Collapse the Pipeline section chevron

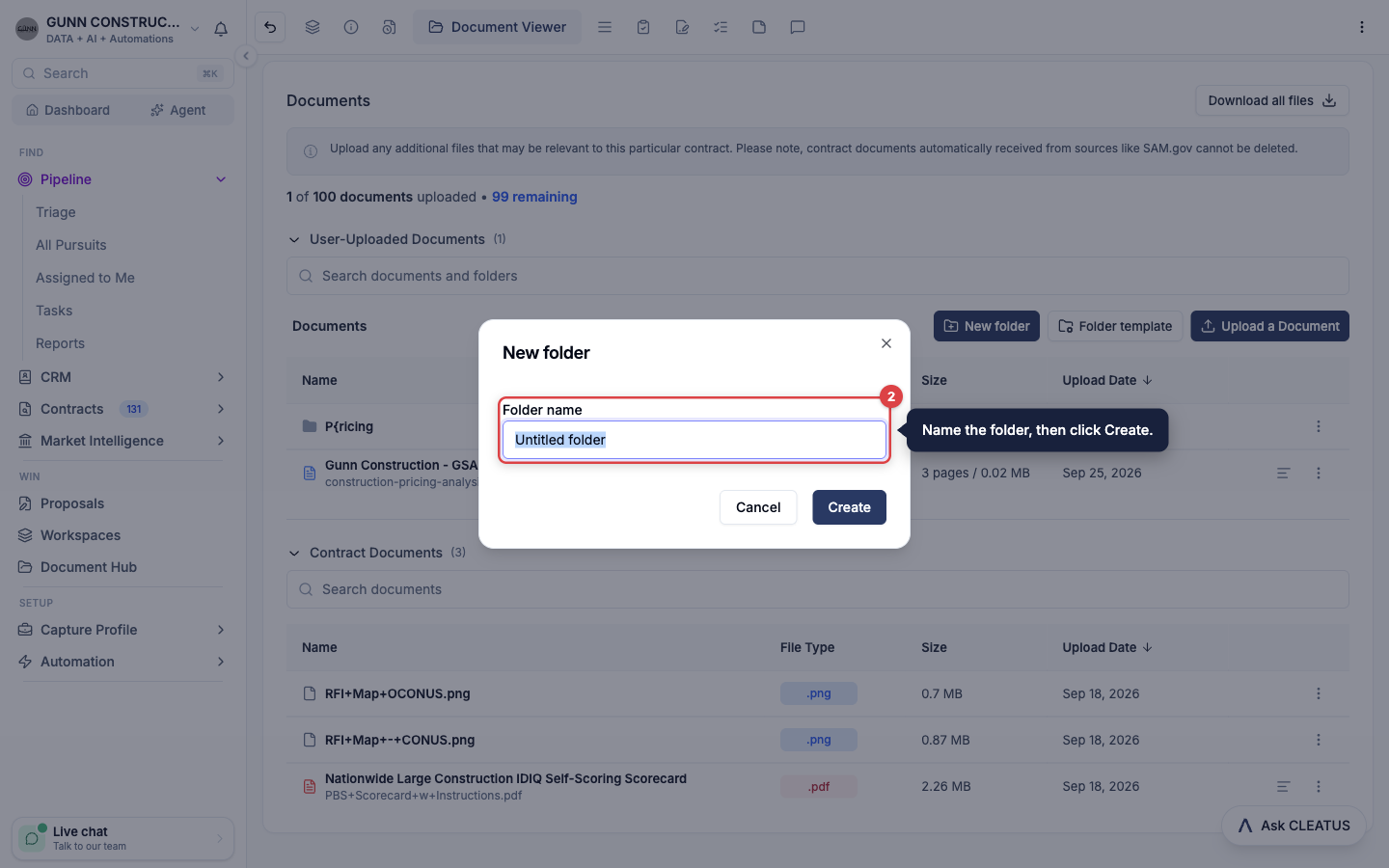point(221,179)
